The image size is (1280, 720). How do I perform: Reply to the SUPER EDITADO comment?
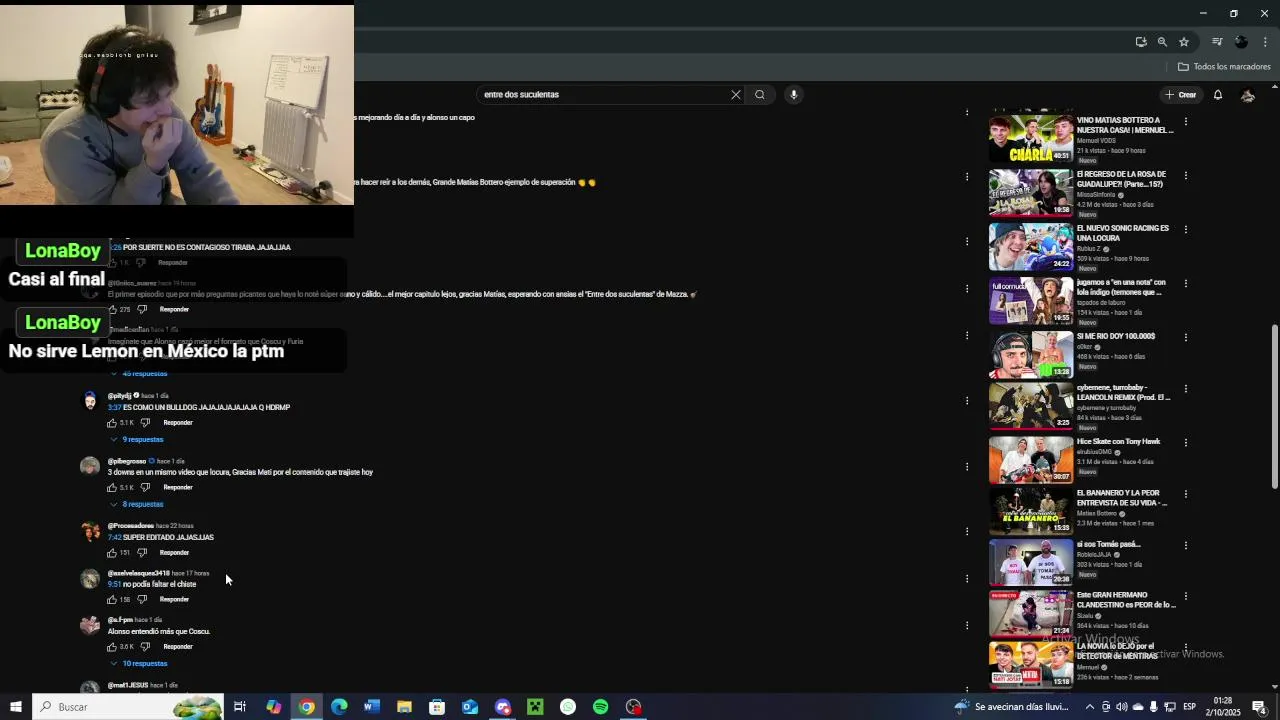click(174, 553)
